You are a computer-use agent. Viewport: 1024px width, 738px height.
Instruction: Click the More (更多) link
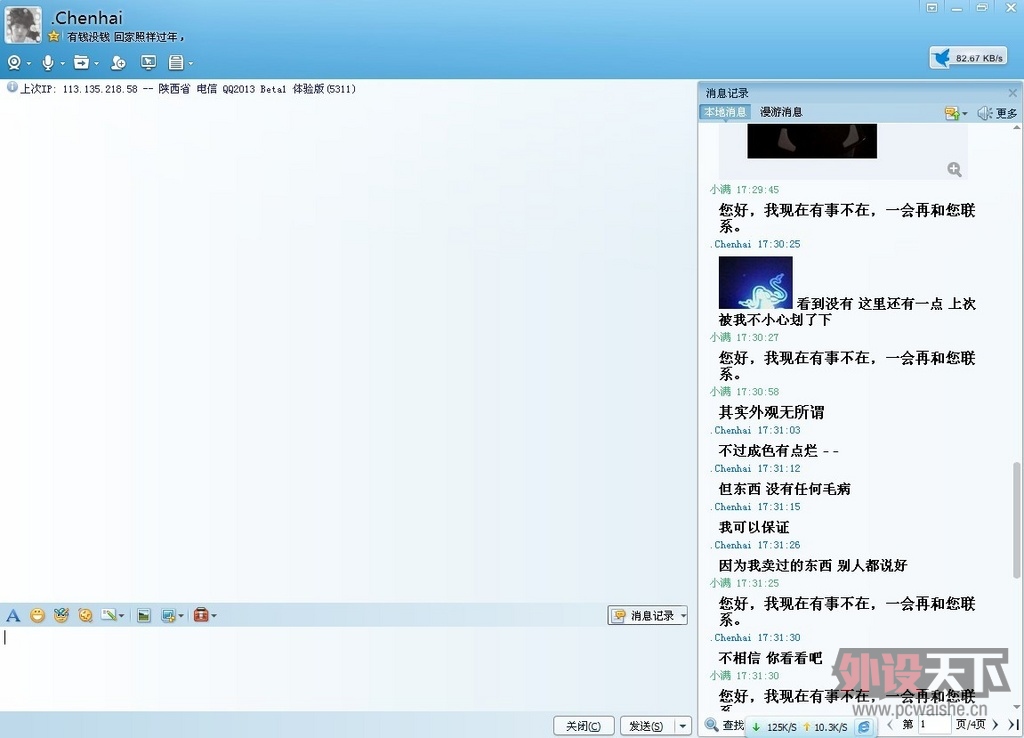pos(1006,113)
